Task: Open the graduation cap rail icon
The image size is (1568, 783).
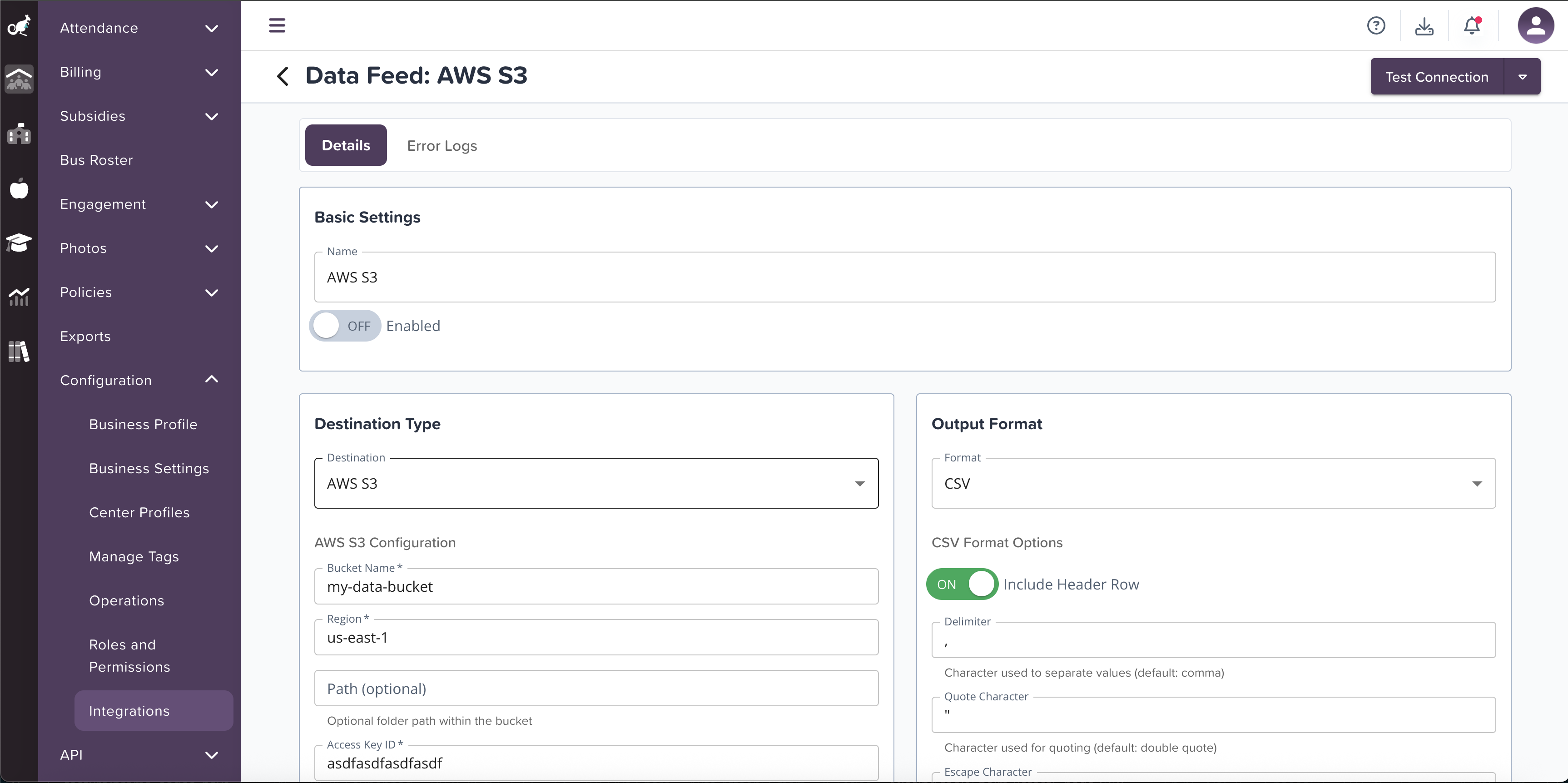Action: pos(19,243)
